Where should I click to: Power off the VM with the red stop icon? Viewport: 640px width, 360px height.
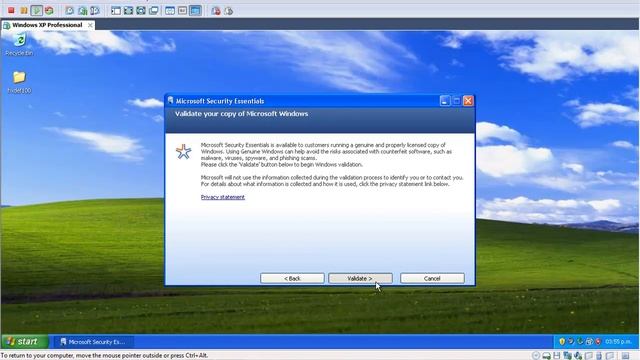tap(11, 11)
